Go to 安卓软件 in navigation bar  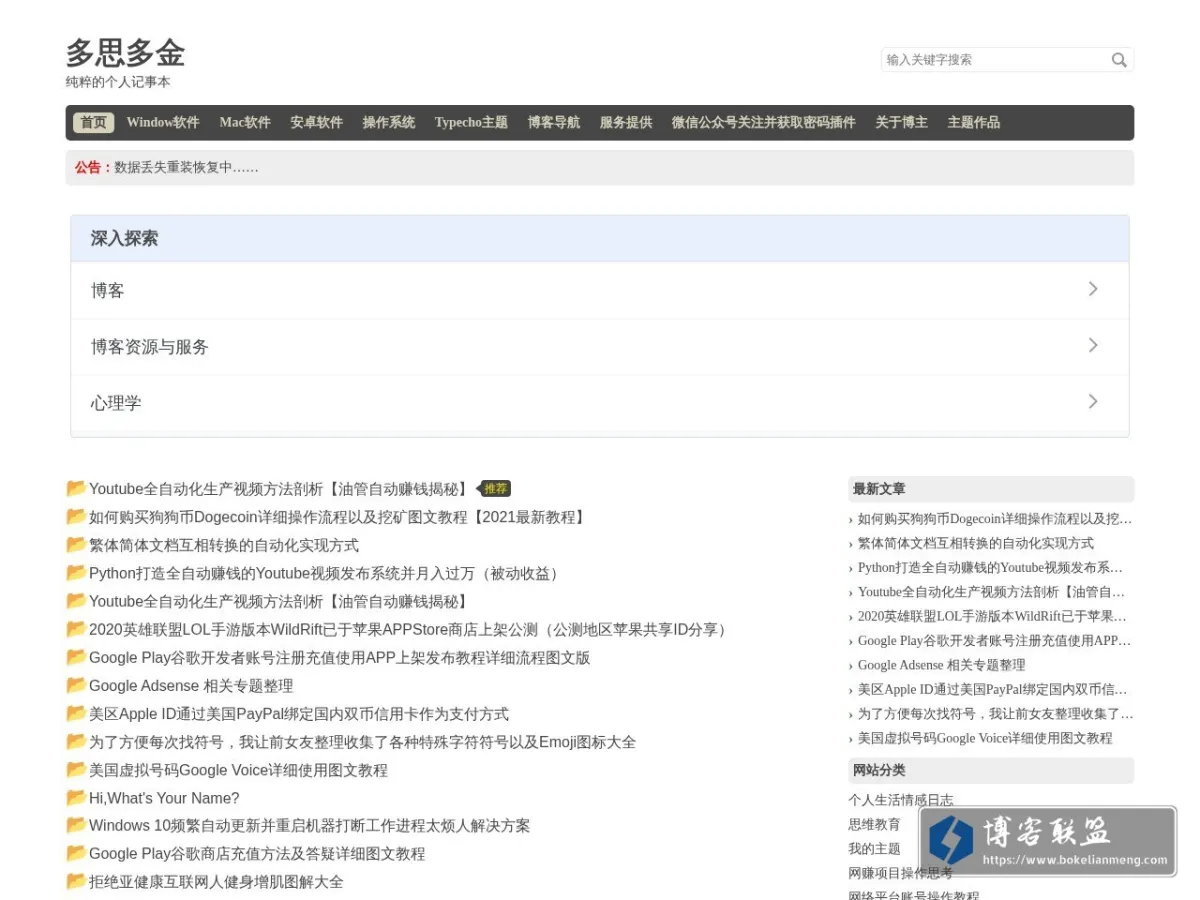pyautogui.click(x=316, y=122)
